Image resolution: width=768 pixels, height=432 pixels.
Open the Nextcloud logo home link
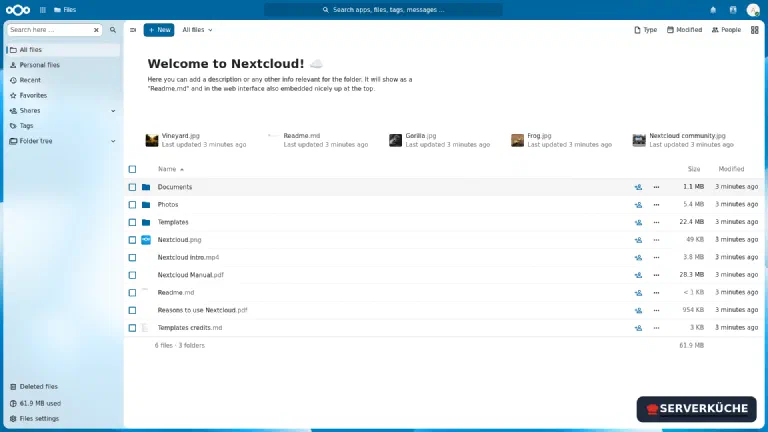pyautogui.click(x=18, y=10)
